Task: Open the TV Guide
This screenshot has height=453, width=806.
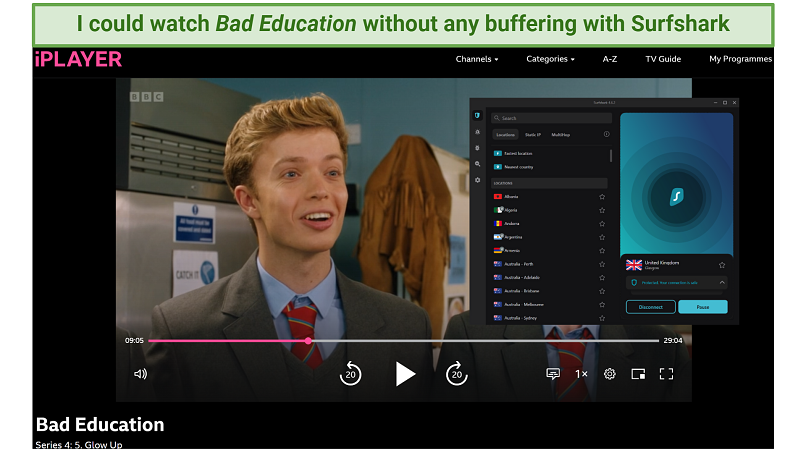Action: (x=663, y=59)
